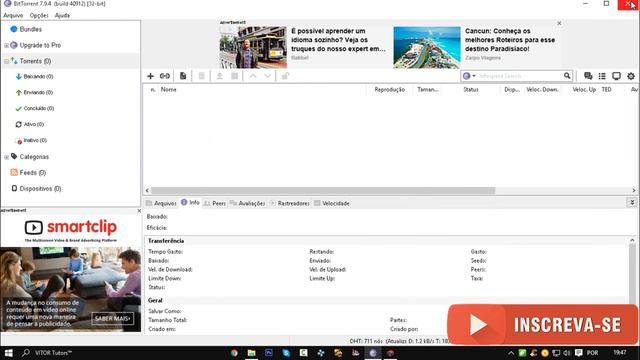Click the horizontal scrollbar thumb of torrent list
Viewport: 640px width, 360px height.
[x=322, y=191]
